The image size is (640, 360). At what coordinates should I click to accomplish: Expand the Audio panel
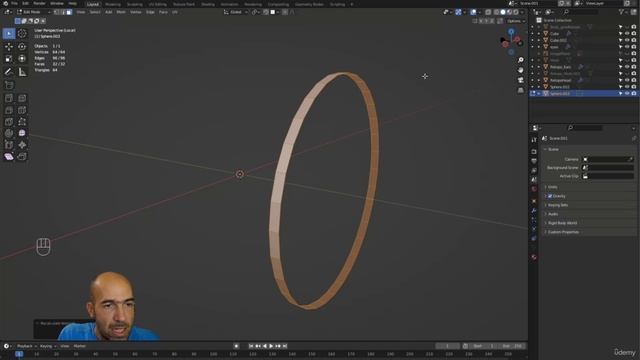coord(553,214)
